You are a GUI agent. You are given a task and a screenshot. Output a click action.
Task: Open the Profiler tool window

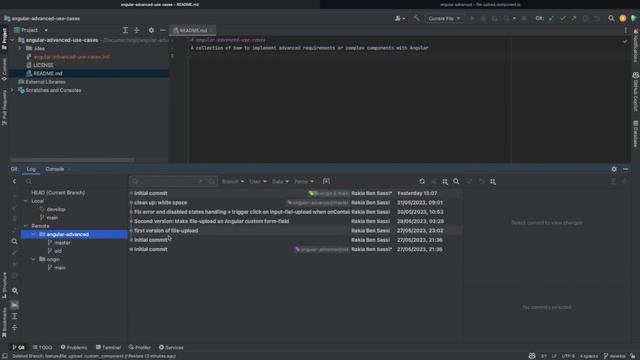click(140, 347)
